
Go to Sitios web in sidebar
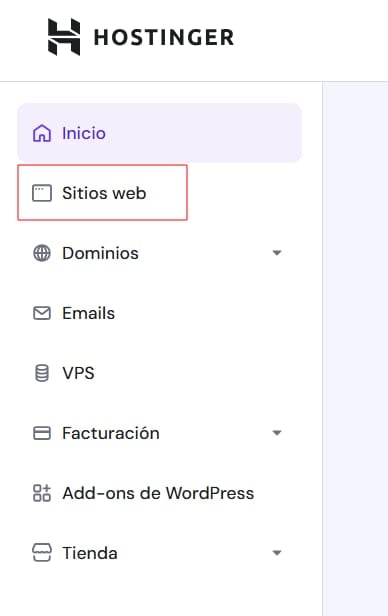102,193
